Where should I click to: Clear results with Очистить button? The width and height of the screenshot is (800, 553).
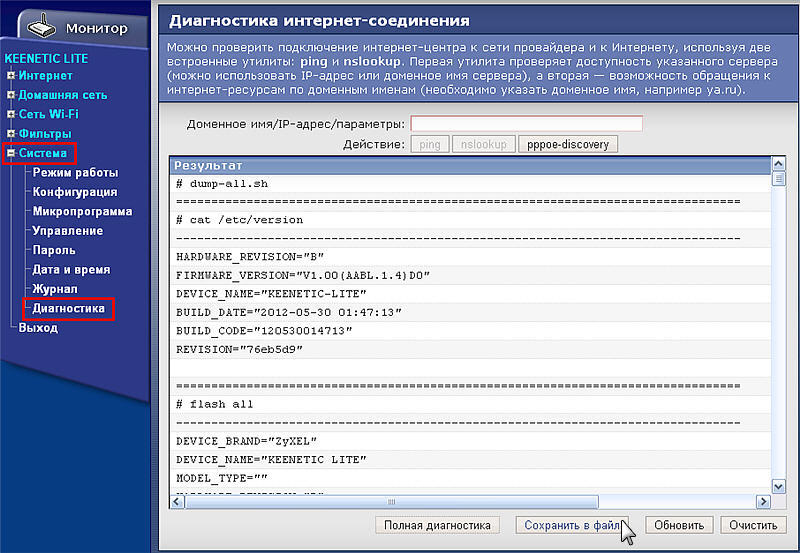coord(752,525)
